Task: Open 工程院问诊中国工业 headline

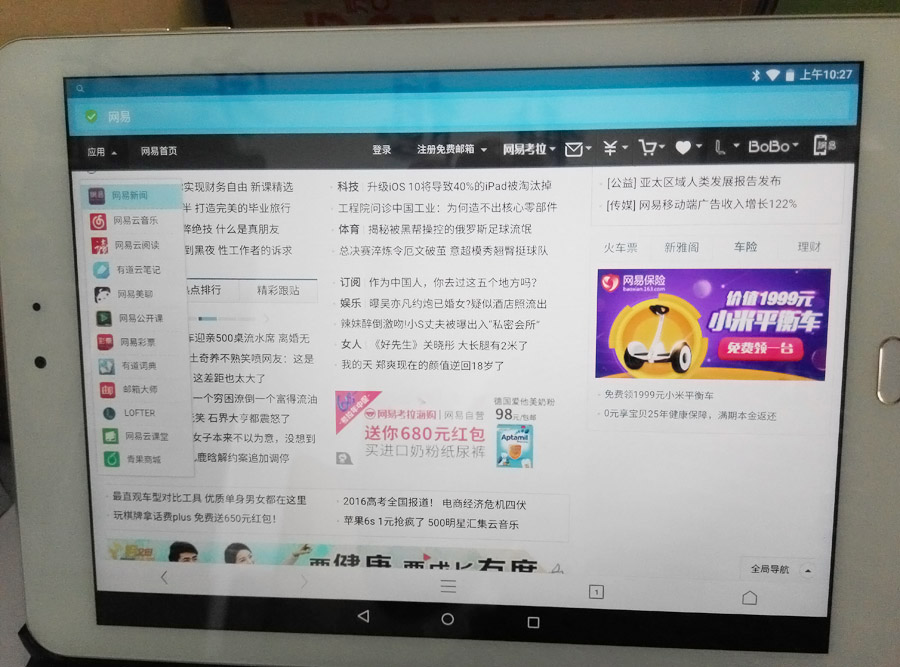Action: [448, 207]
